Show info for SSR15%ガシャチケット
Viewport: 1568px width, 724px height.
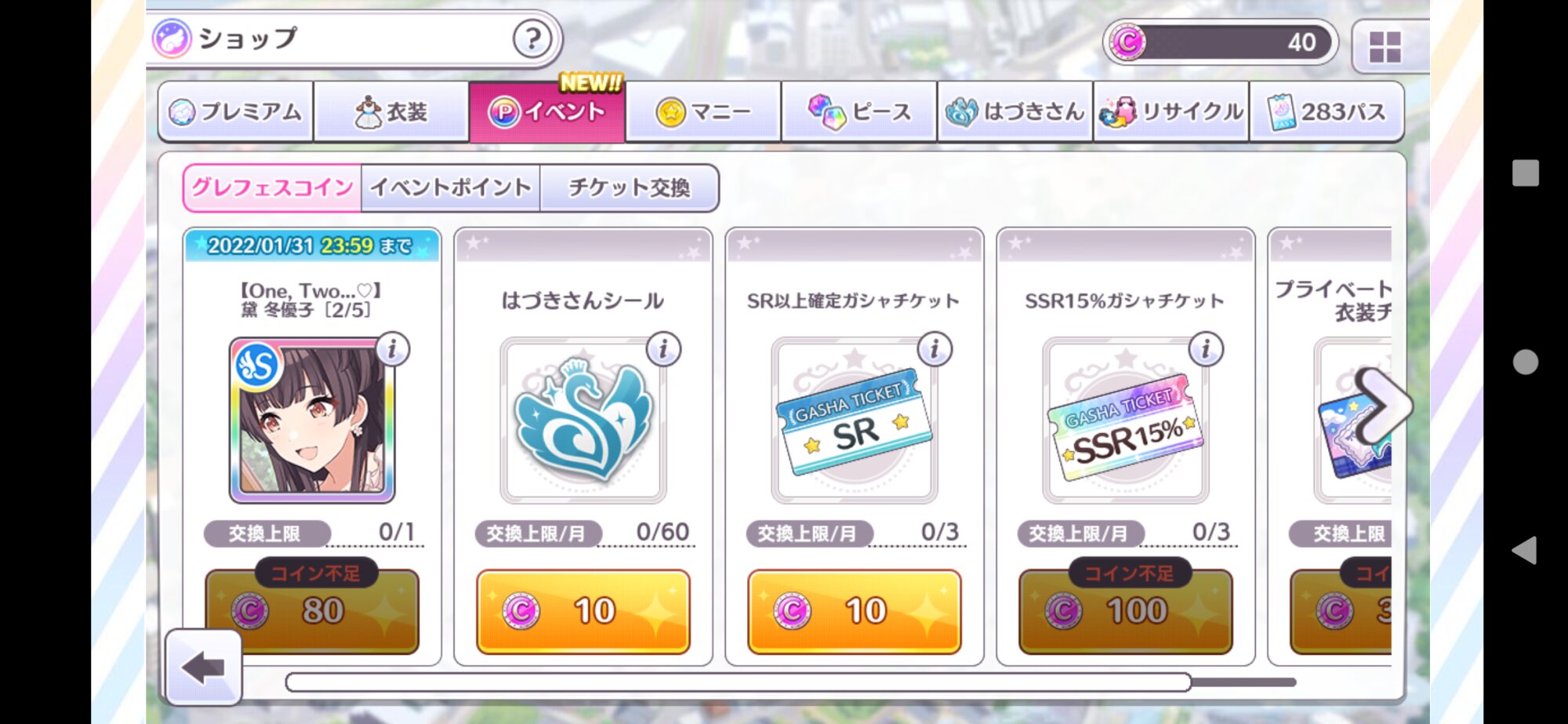pos(1207,348)
